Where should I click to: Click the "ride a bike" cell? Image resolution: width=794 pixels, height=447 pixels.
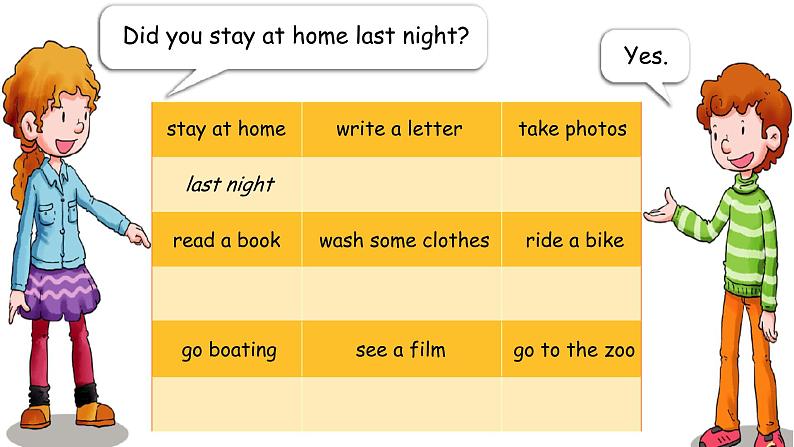572,240
